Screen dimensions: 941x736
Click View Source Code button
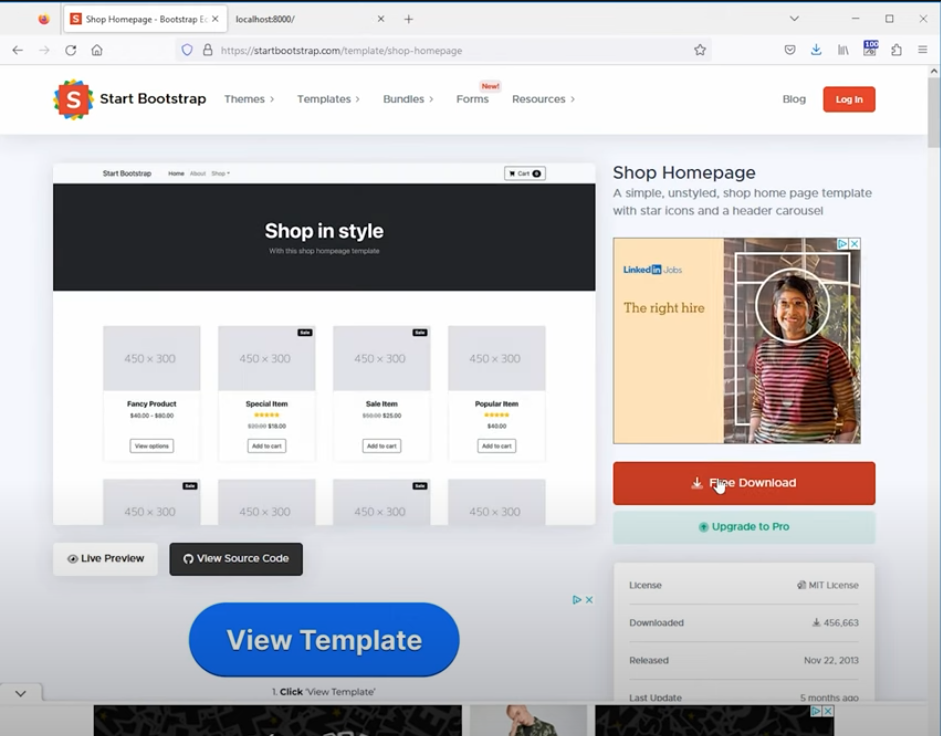(236, 559)
